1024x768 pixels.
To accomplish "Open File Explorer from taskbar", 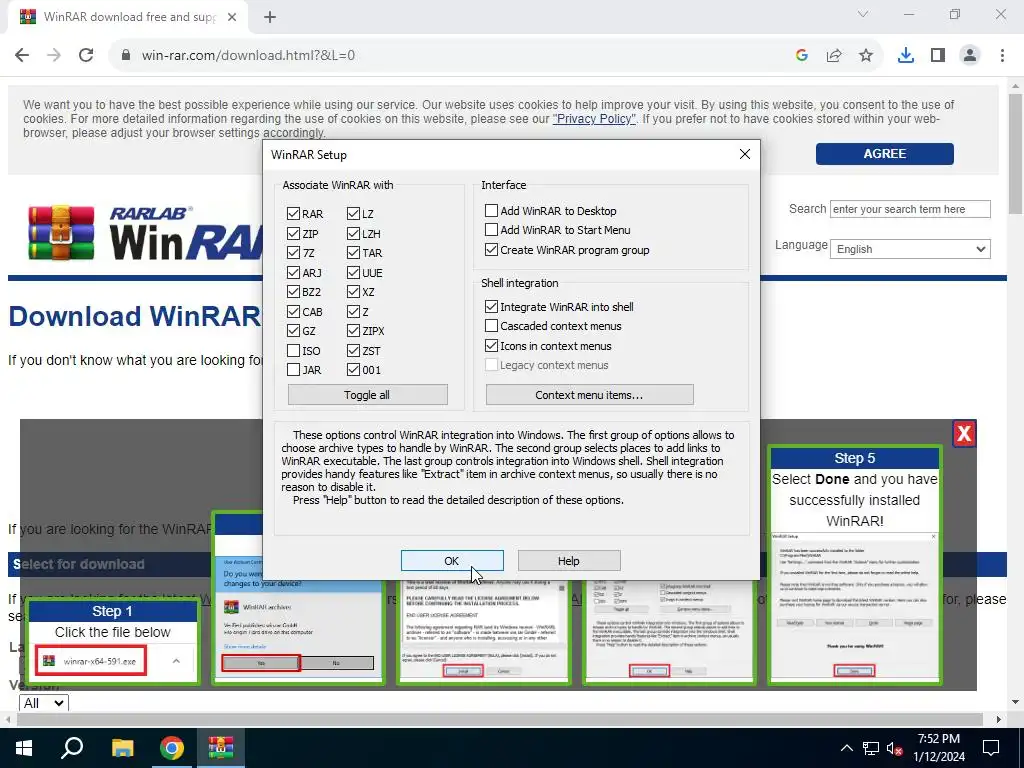I will [x=122, y=748].
